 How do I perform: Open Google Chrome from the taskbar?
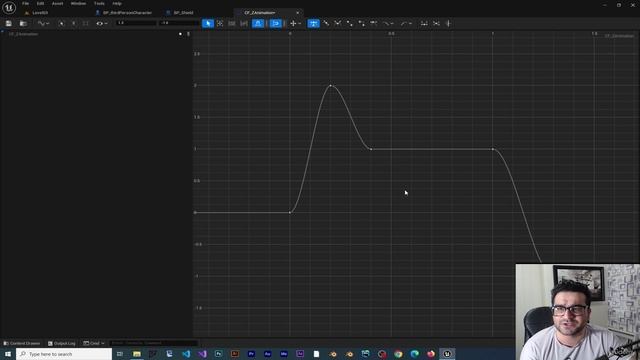(x=398, y=354)
